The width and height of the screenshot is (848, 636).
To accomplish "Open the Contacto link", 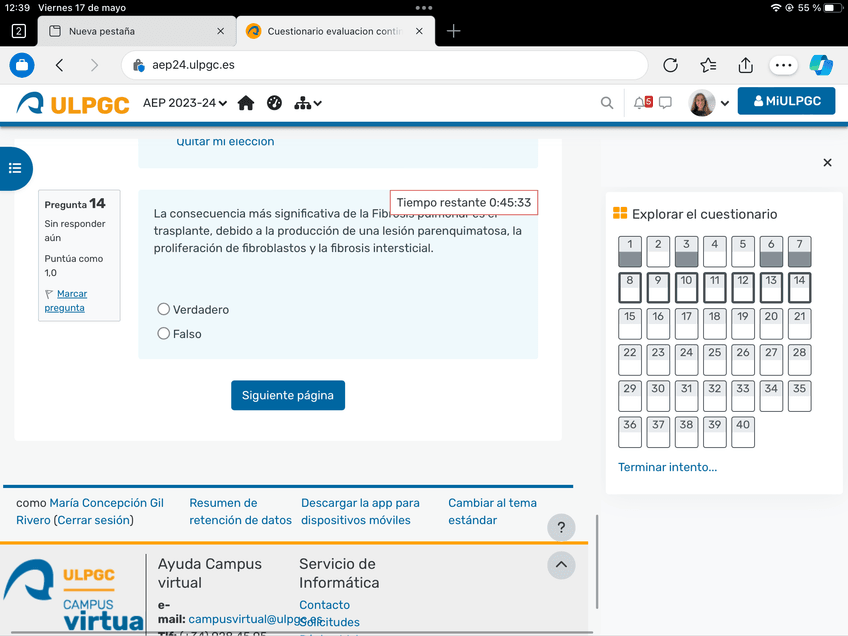I will click(x=324, y=605).
